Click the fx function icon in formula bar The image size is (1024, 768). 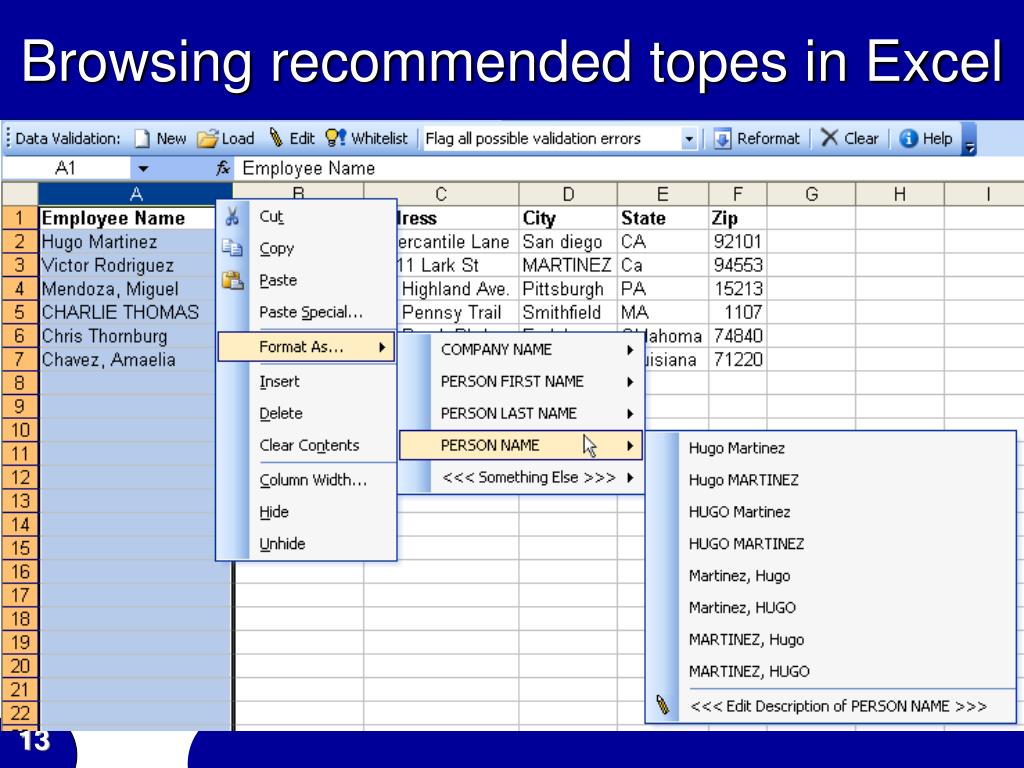tap(223, 168)
